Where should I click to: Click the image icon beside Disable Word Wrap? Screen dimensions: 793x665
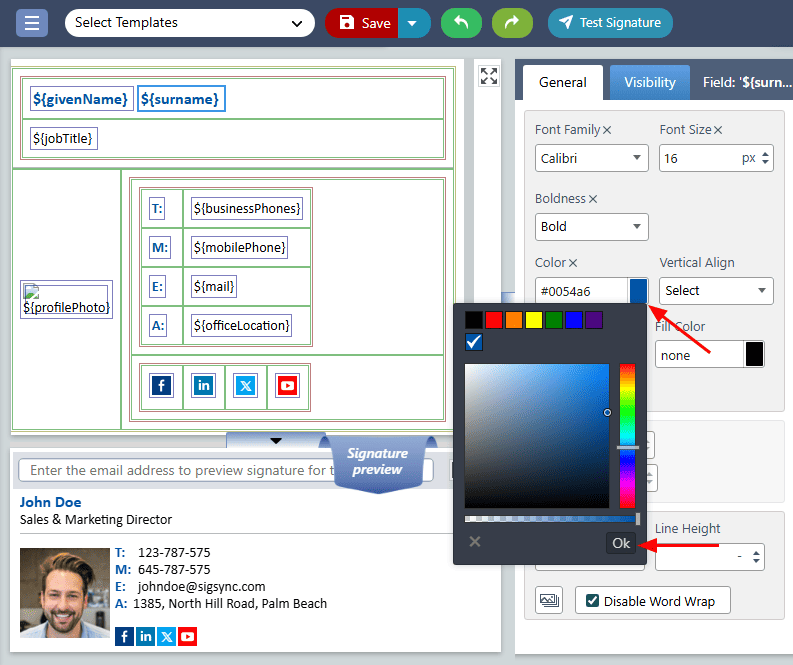click(x=549, y=600)
